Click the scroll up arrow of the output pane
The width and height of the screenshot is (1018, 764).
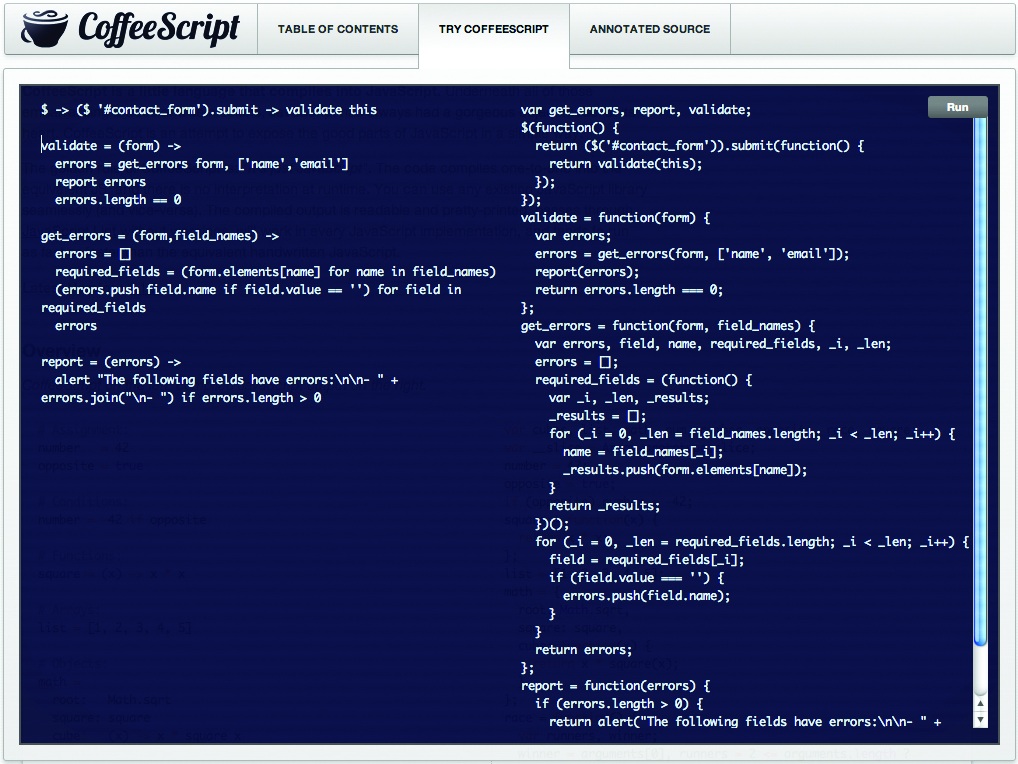(980, 703)
